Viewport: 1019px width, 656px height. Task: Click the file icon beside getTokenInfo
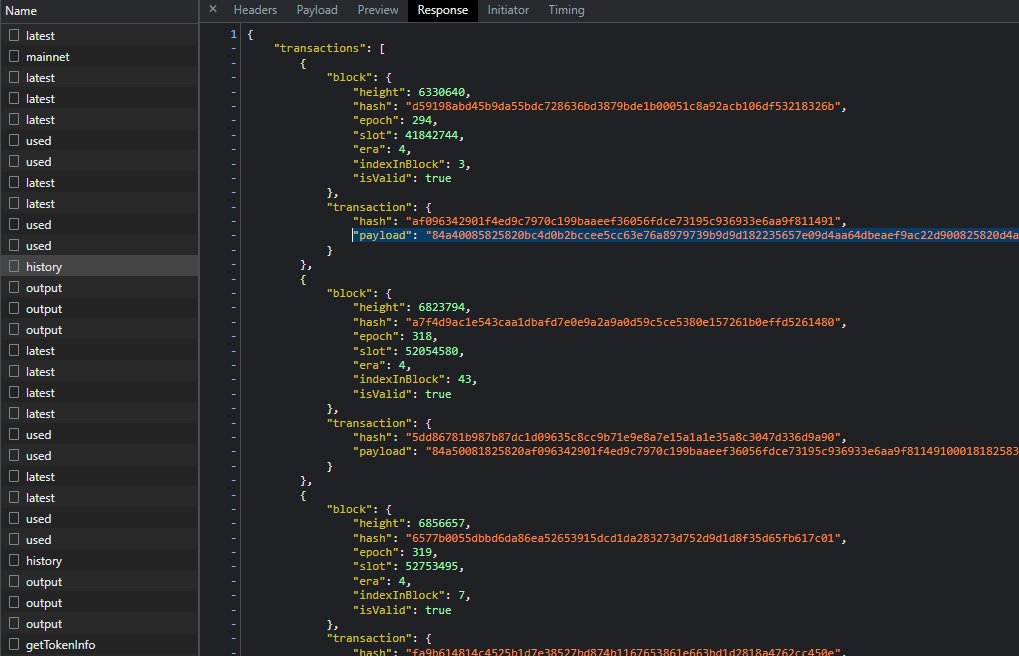[14, 644]
